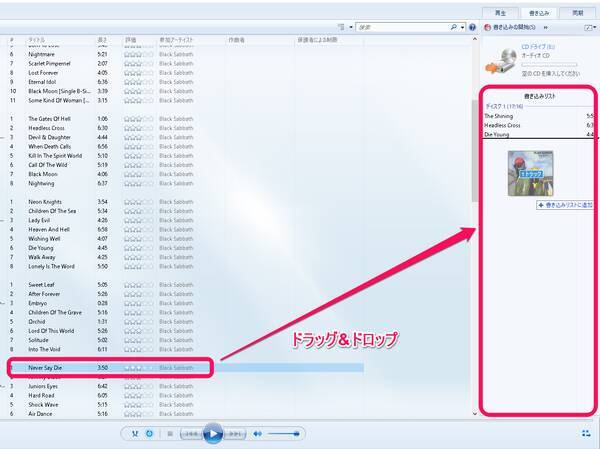Skip to next track button
Image resolution: width=600 pixels, height=449 pixels.
234,434
